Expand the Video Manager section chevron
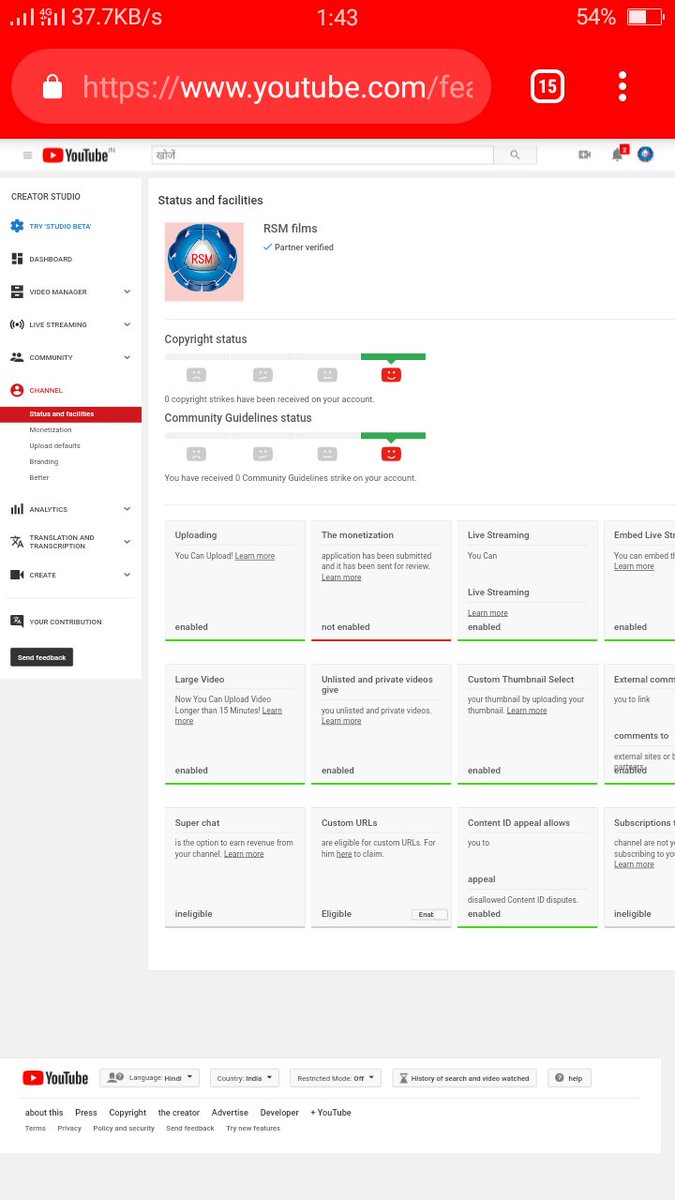 [127, 292]
